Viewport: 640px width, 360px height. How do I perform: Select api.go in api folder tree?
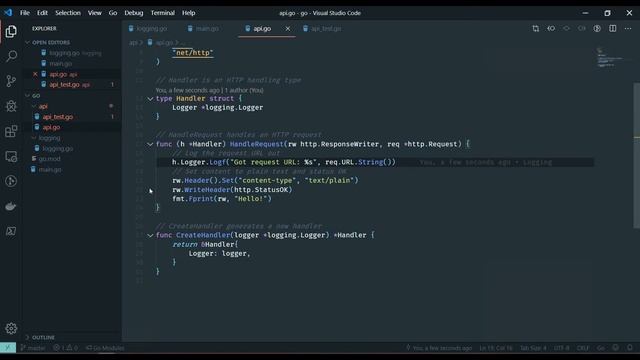pyautogui.click(x=72, y=127)
